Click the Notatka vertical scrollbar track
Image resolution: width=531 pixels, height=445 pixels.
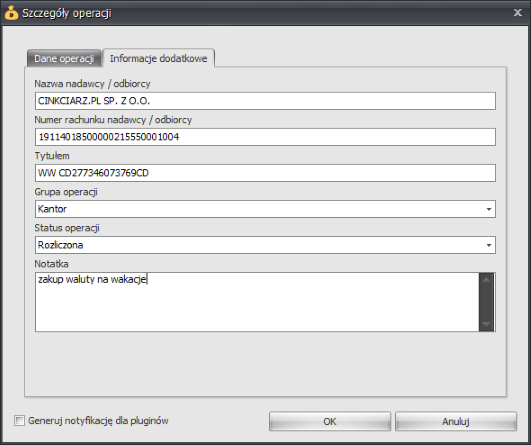486,302
